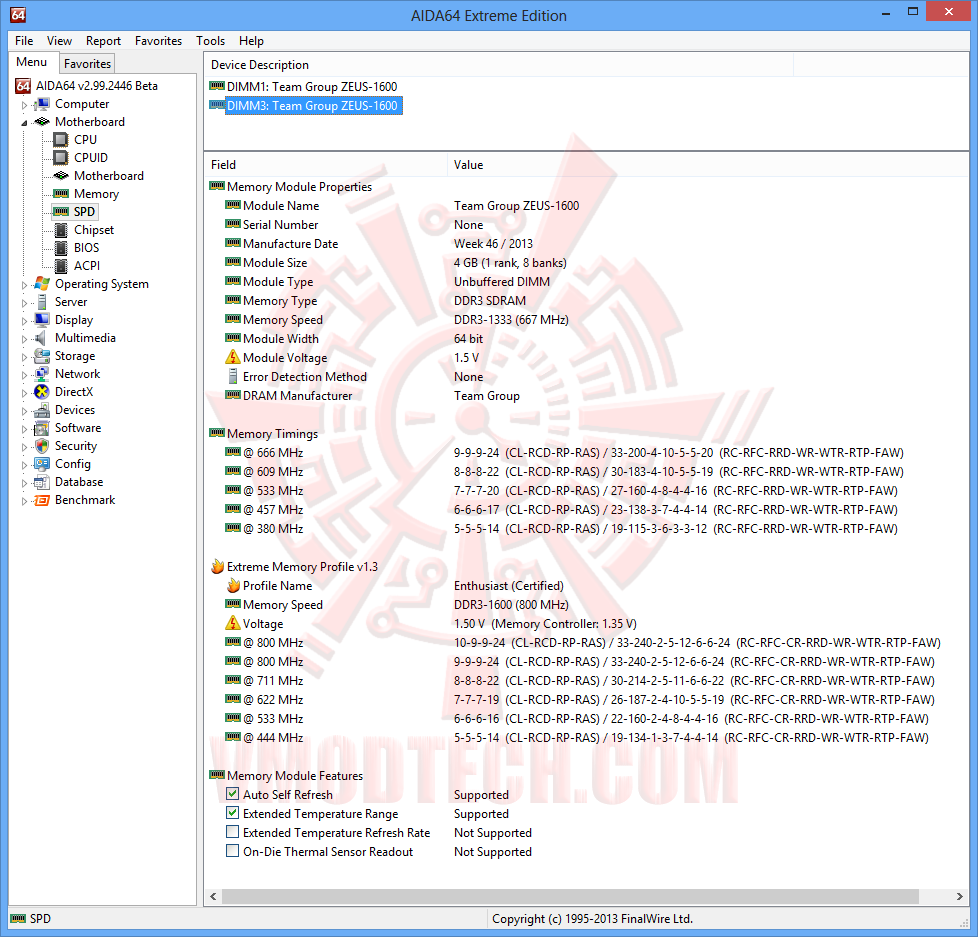Image resolution: width=978 pixels, height=937 pixels.
Task: Click the SPD memory icon in sidebar
Action: click(x=61, y=211)
